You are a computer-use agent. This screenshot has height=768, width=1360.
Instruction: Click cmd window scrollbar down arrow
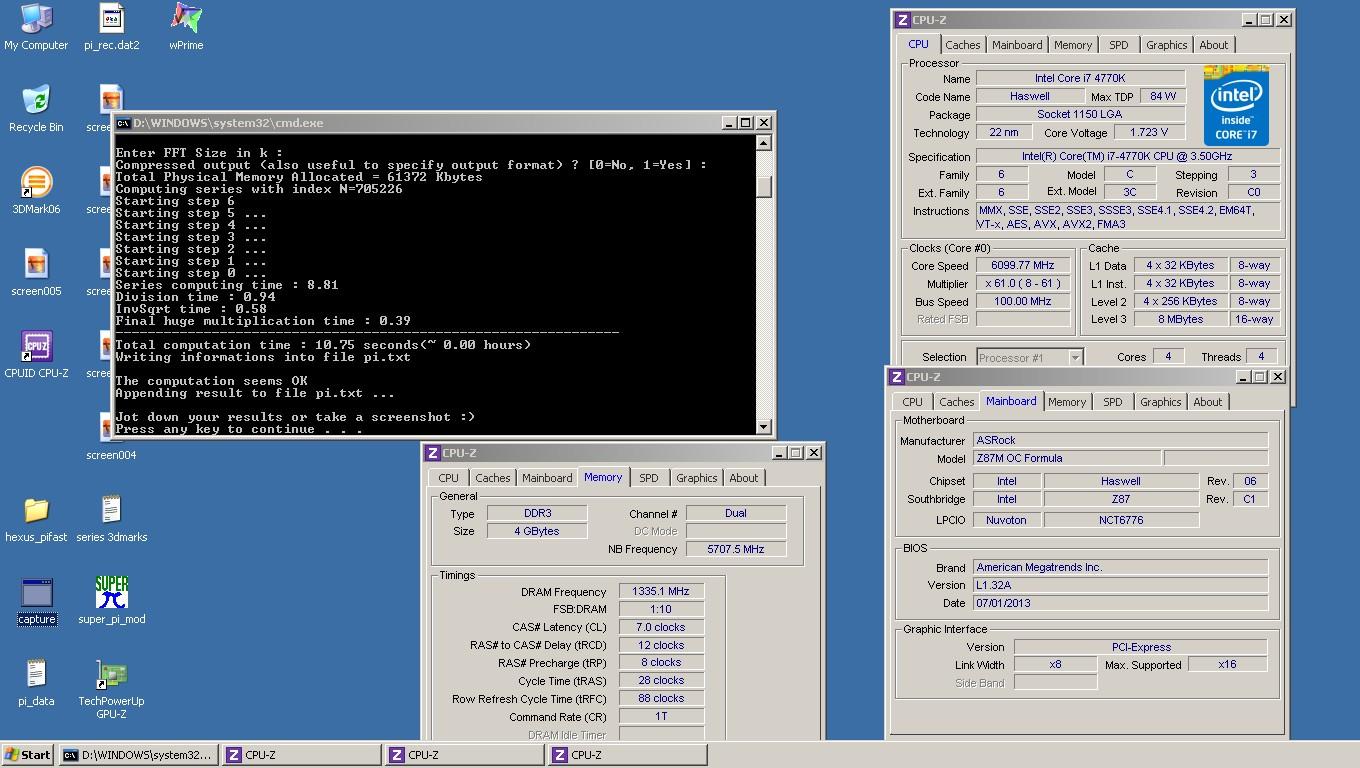pyautogui.click(x=764, y=427)
